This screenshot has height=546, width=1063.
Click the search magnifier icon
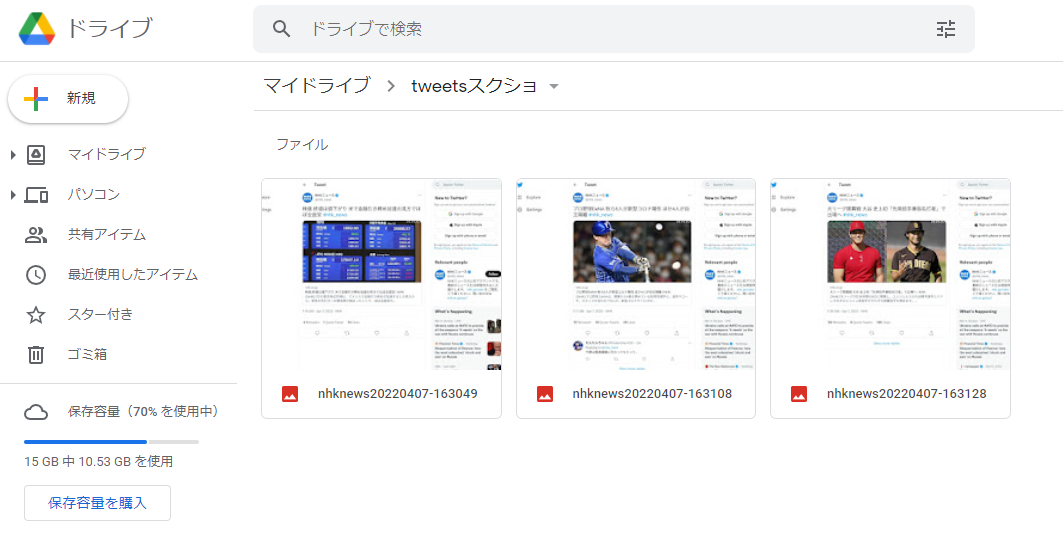coord(281,28)
